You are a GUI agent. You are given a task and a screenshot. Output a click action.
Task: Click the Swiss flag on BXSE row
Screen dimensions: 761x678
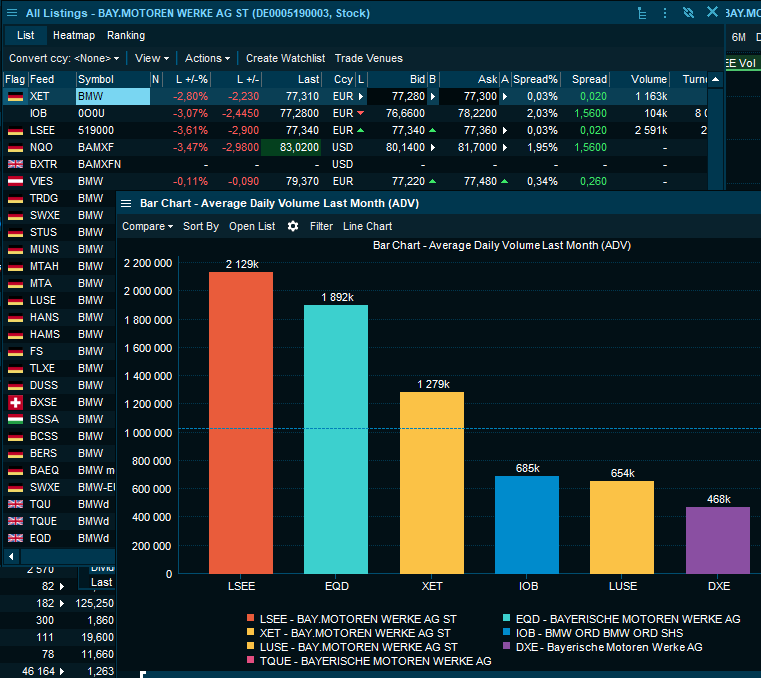pyautogui.click(x=15, y=402)
